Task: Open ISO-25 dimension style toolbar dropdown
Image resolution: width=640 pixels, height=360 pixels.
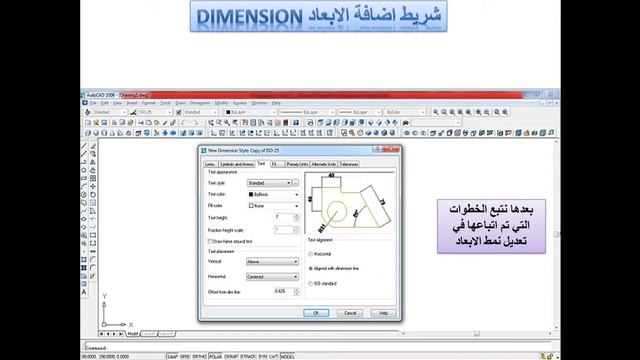Action: (x=155, y=112)
